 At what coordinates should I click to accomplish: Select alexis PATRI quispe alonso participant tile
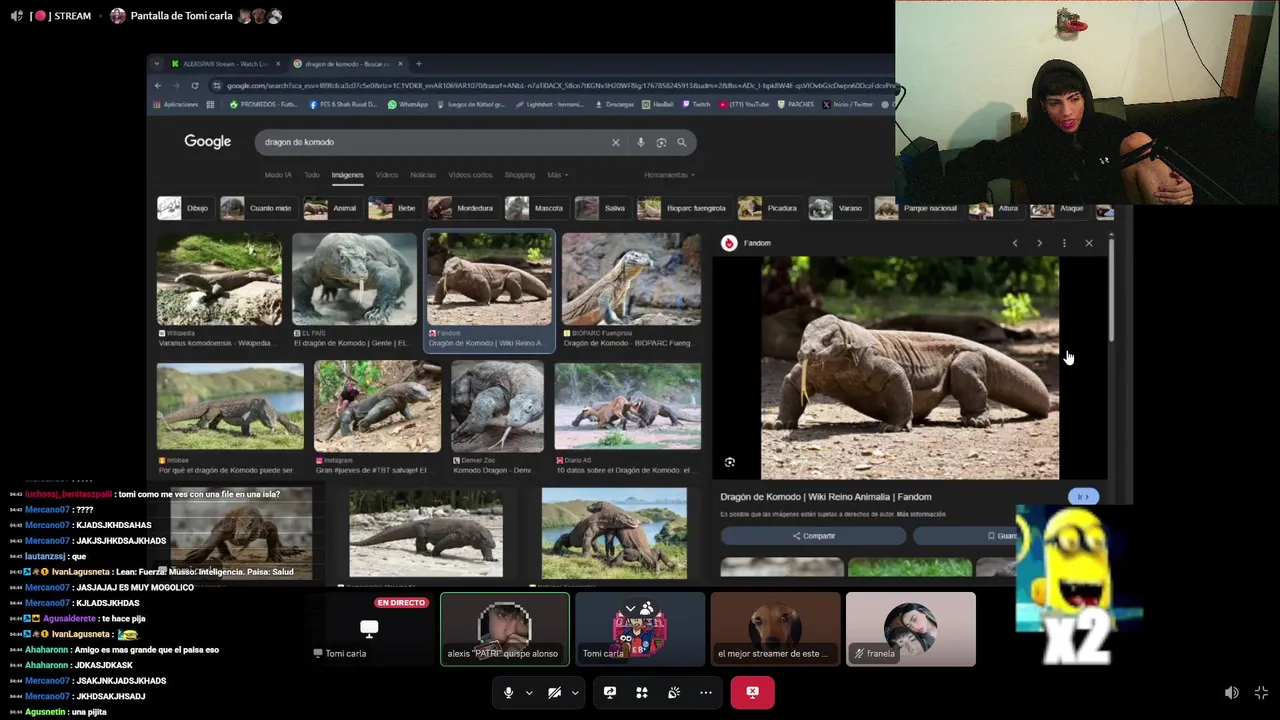(x=505, y=629)
